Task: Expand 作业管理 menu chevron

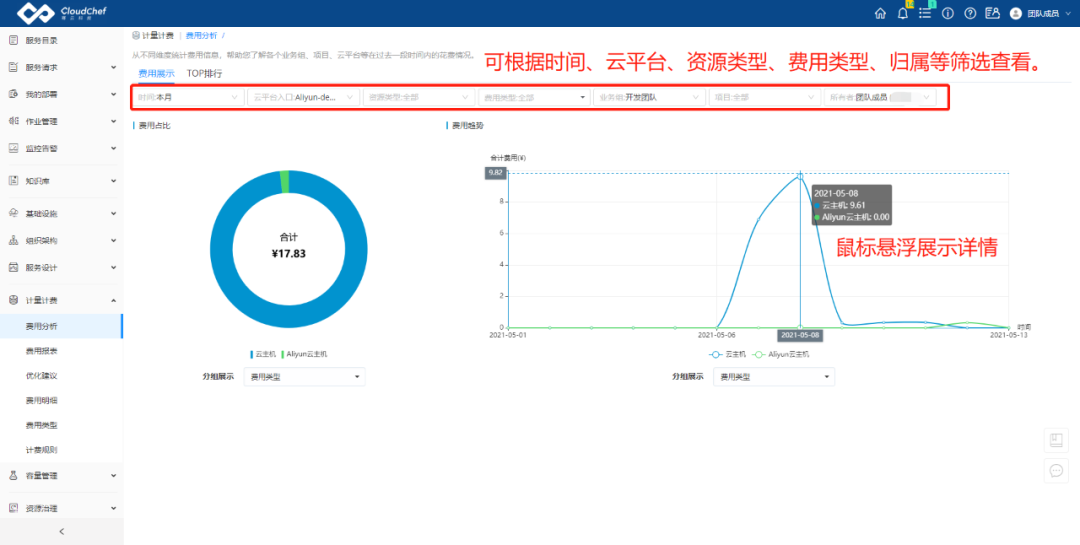Action: coord(114,121)
